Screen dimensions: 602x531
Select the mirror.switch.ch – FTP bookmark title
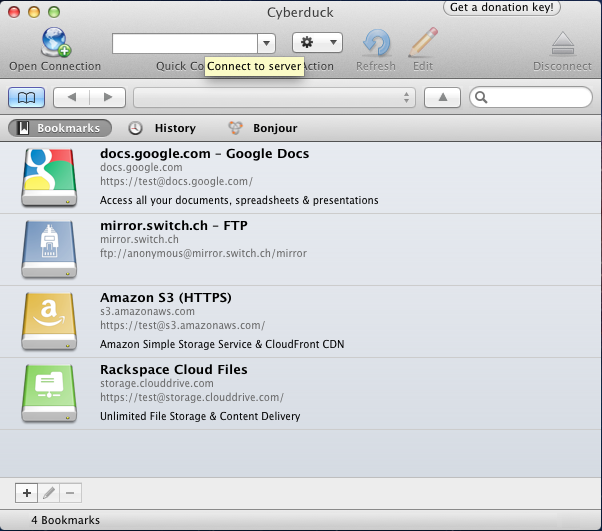tap(174, 225)
